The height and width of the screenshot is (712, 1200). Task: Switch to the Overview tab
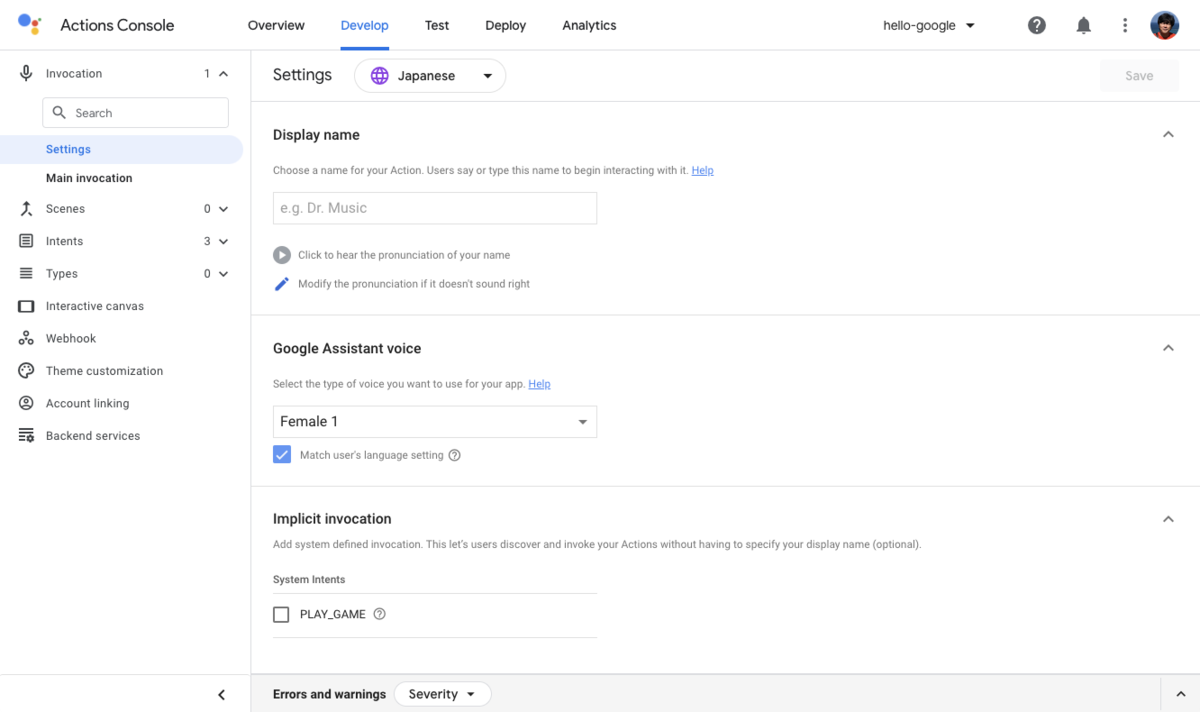pyautogui.click(x=276, y=25)
